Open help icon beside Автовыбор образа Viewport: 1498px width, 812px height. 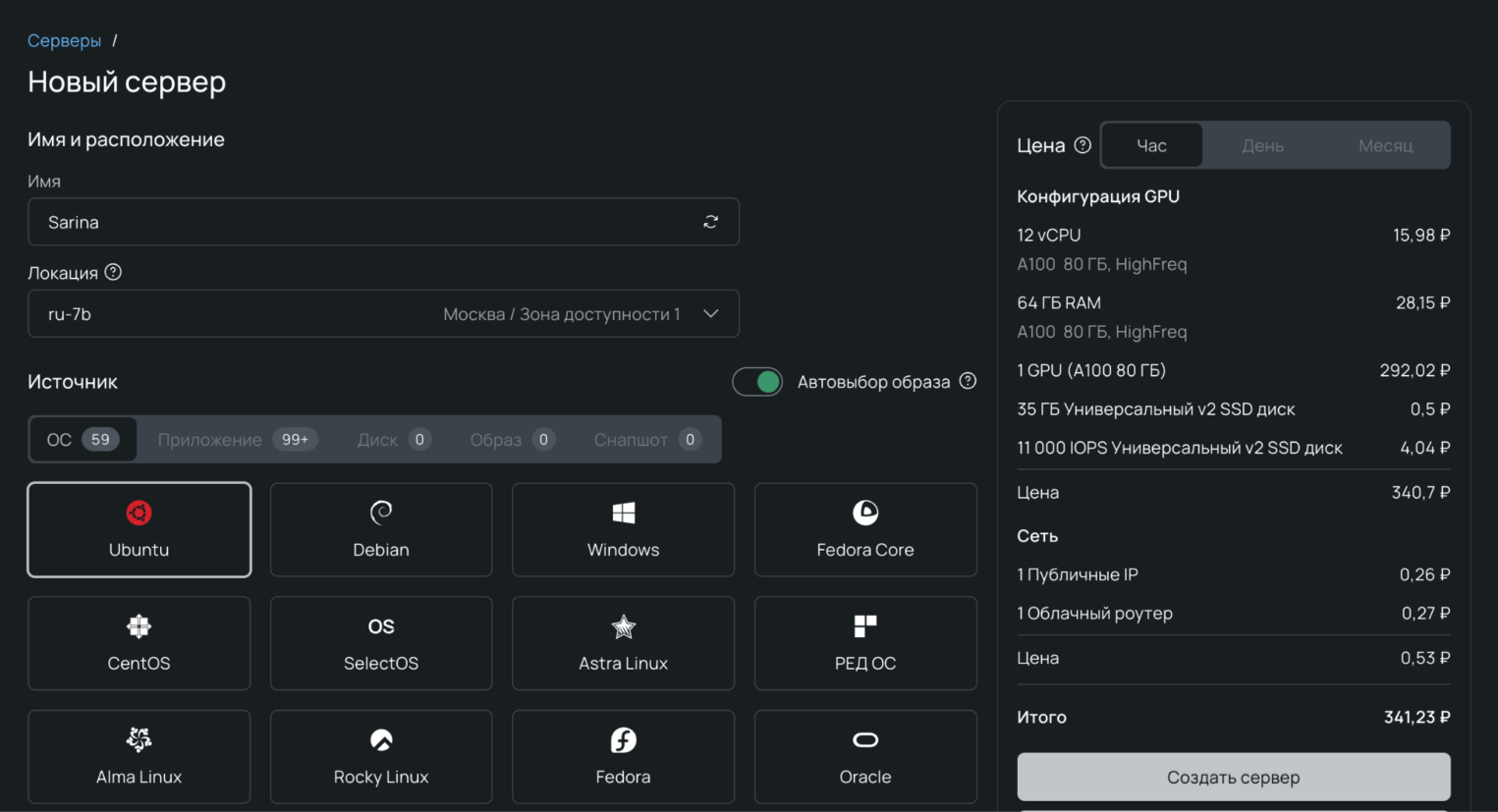(968, 381)
